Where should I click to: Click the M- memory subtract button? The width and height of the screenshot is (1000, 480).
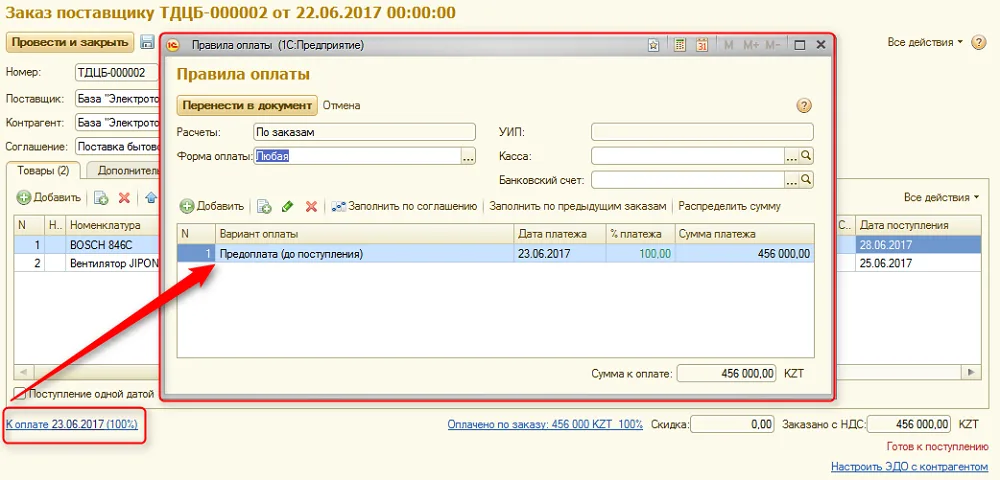(772, 45)
